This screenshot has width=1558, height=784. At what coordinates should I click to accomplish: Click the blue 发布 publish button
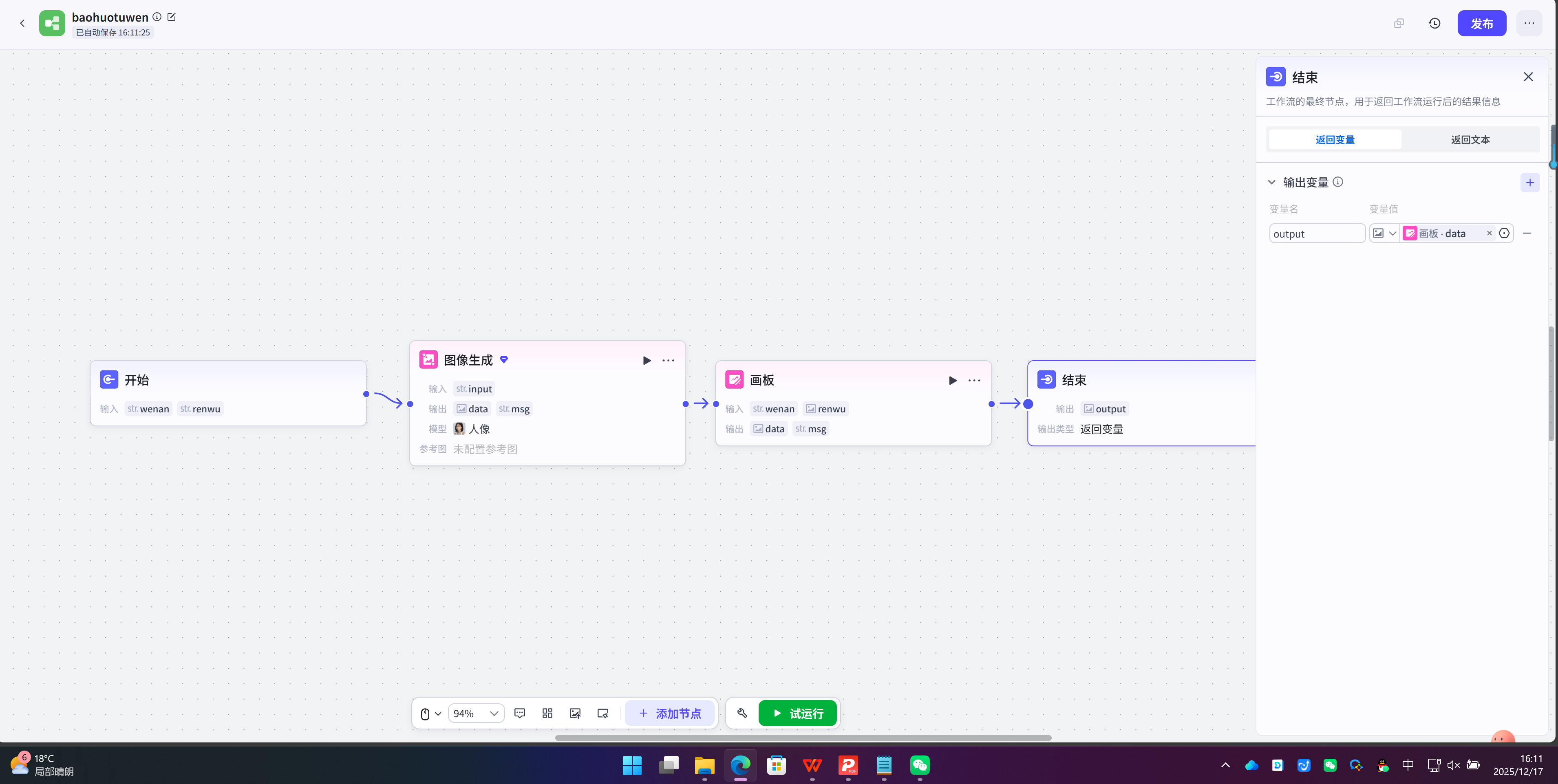point(1481,24)
